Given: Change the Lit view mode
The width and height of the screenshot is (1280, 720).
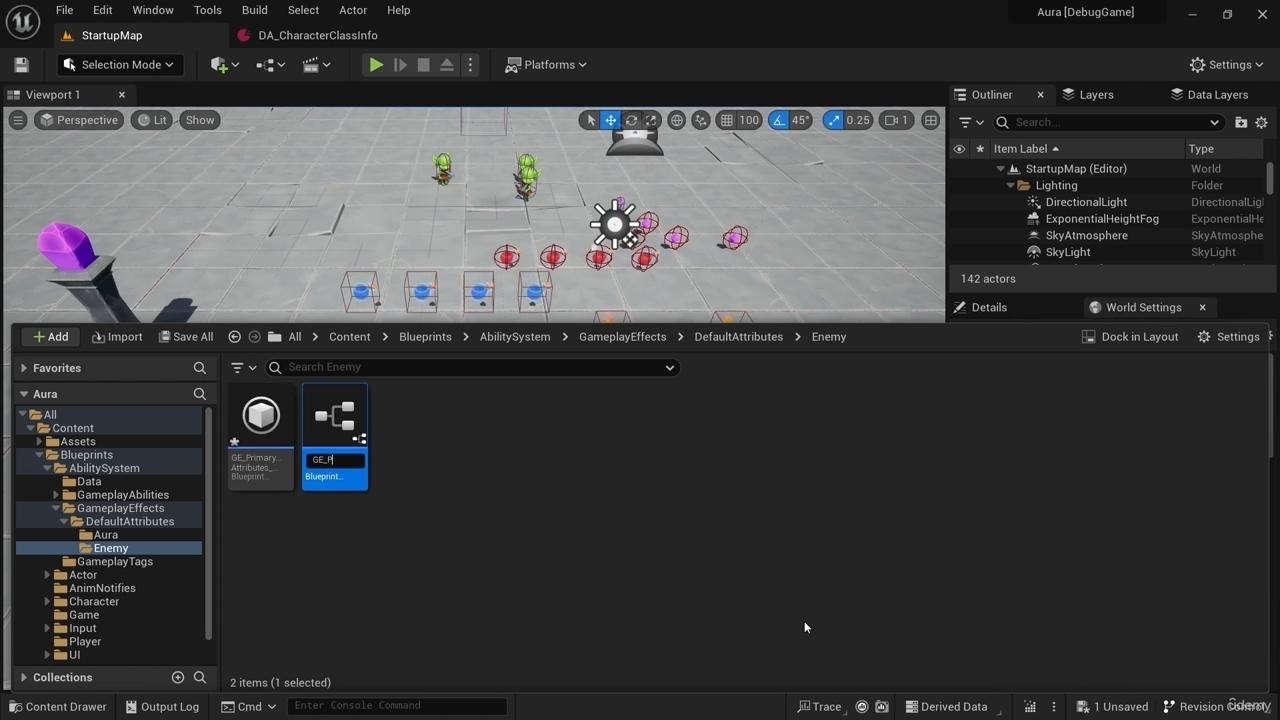Looking at the screenshot, I should 152,120.
